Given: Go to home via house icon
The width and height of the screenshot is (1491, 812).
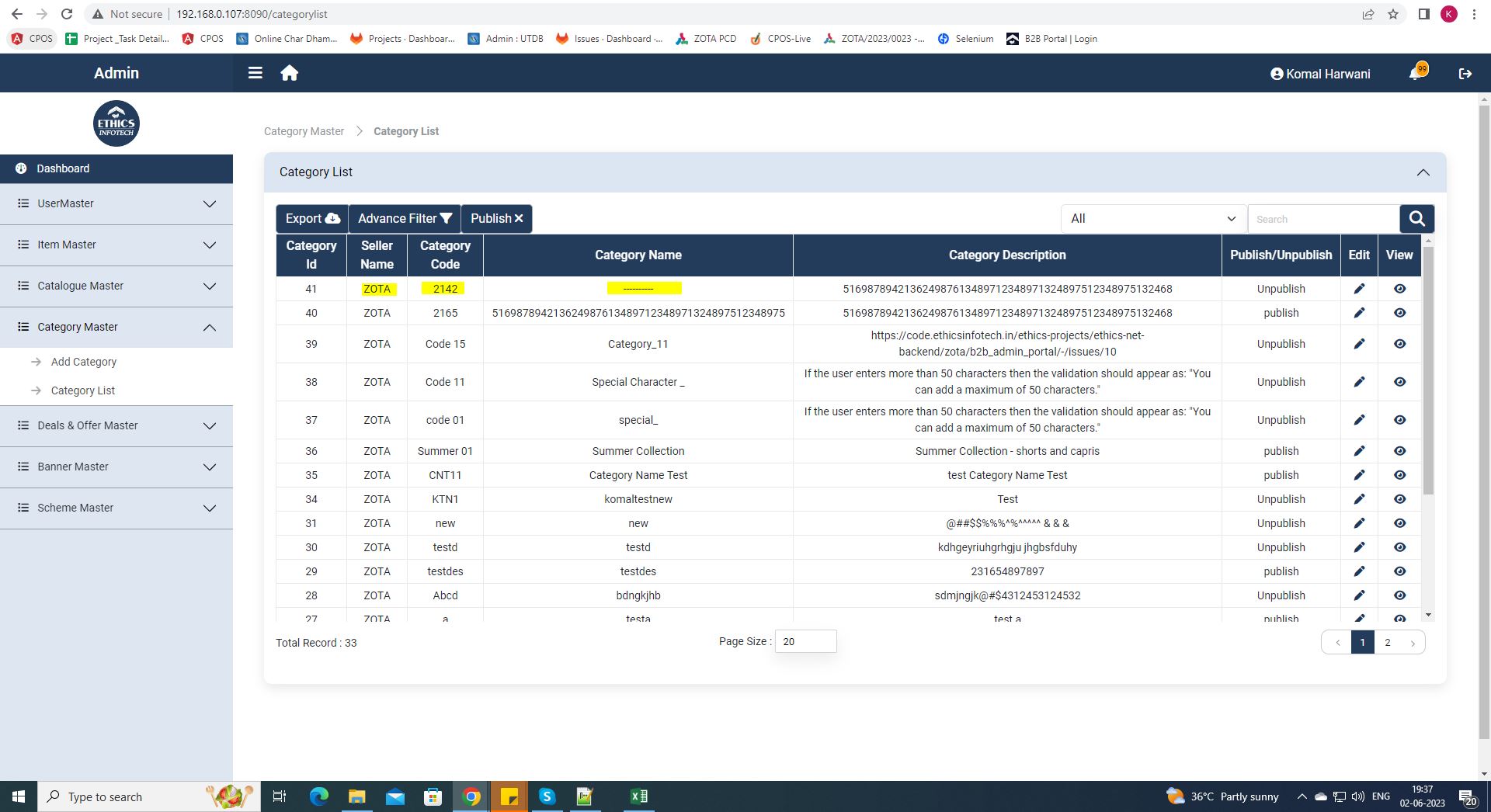Looking at the screenshot, I should pos(290,73).
